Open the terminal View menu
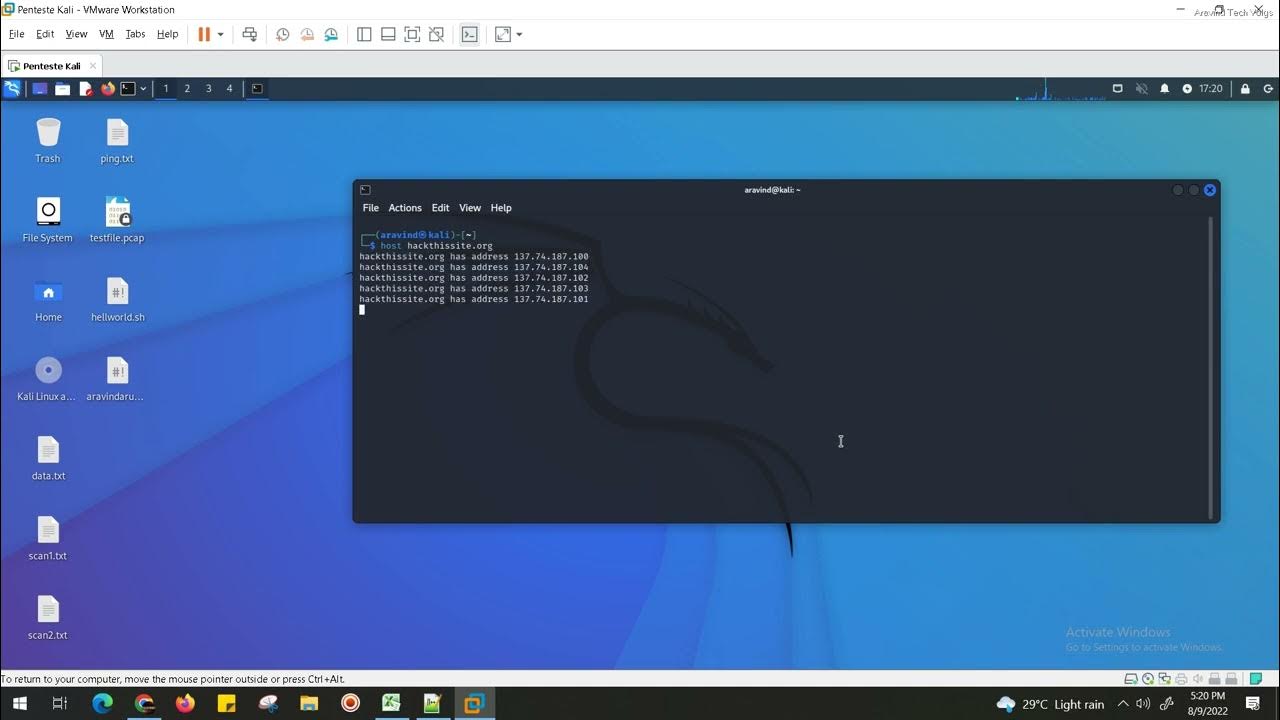Viewport: 1280px width, 720px height. [x=470, y=208]
